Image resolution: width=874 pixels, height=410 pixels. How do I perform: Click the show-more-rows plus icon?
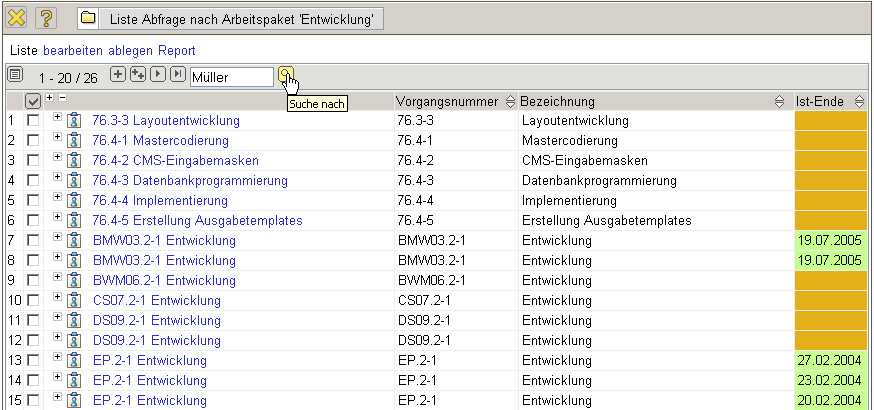coord(118,75)
